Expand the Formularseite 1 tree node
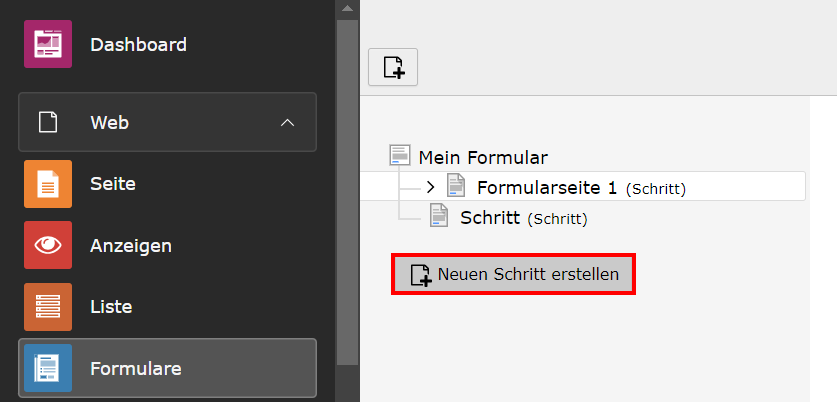The image size is (837, 402). [x=431, y=187]
